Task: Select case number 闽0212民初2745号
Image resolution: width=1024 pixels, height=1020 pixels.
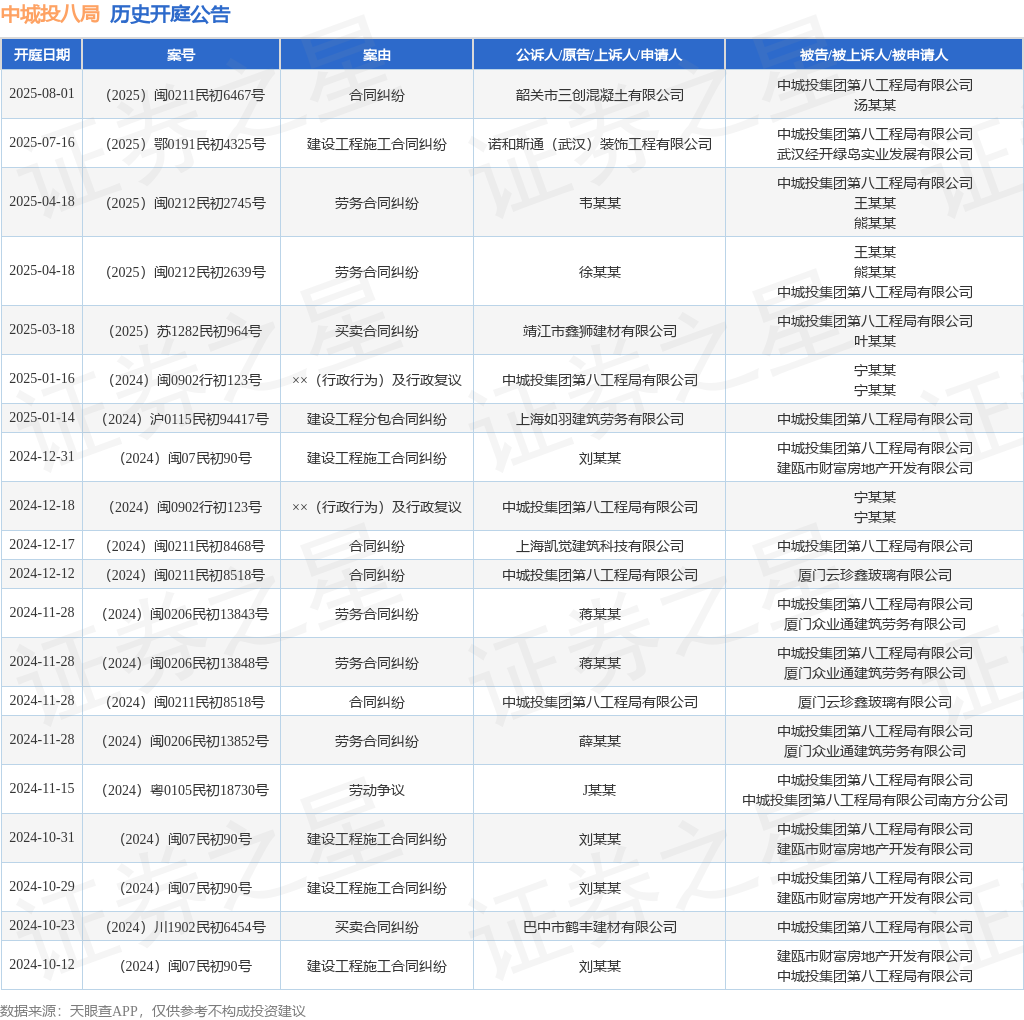Action: pos(185,203)
